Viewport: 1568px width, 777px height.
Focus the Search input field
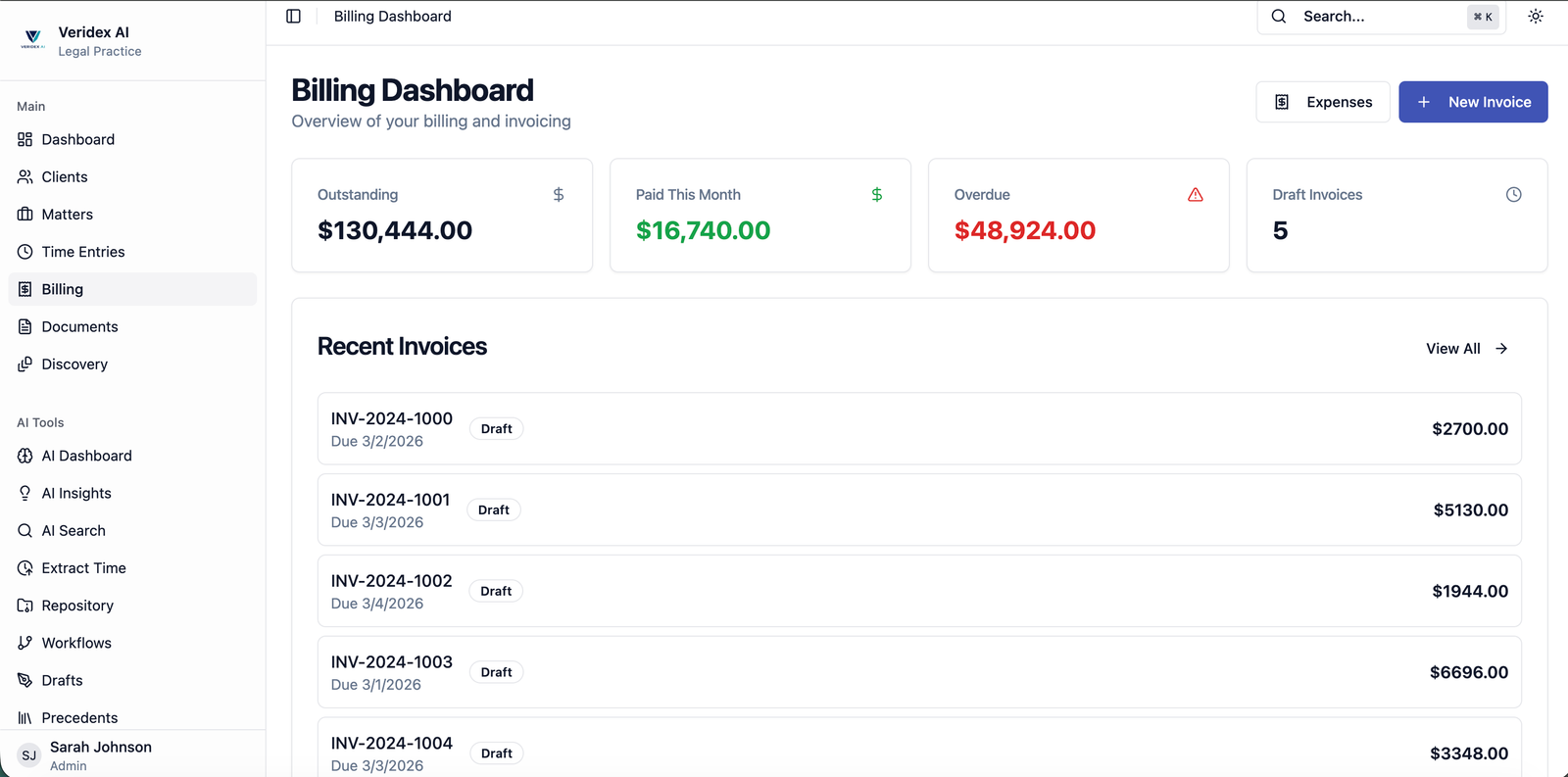[x=1377, y=17]
